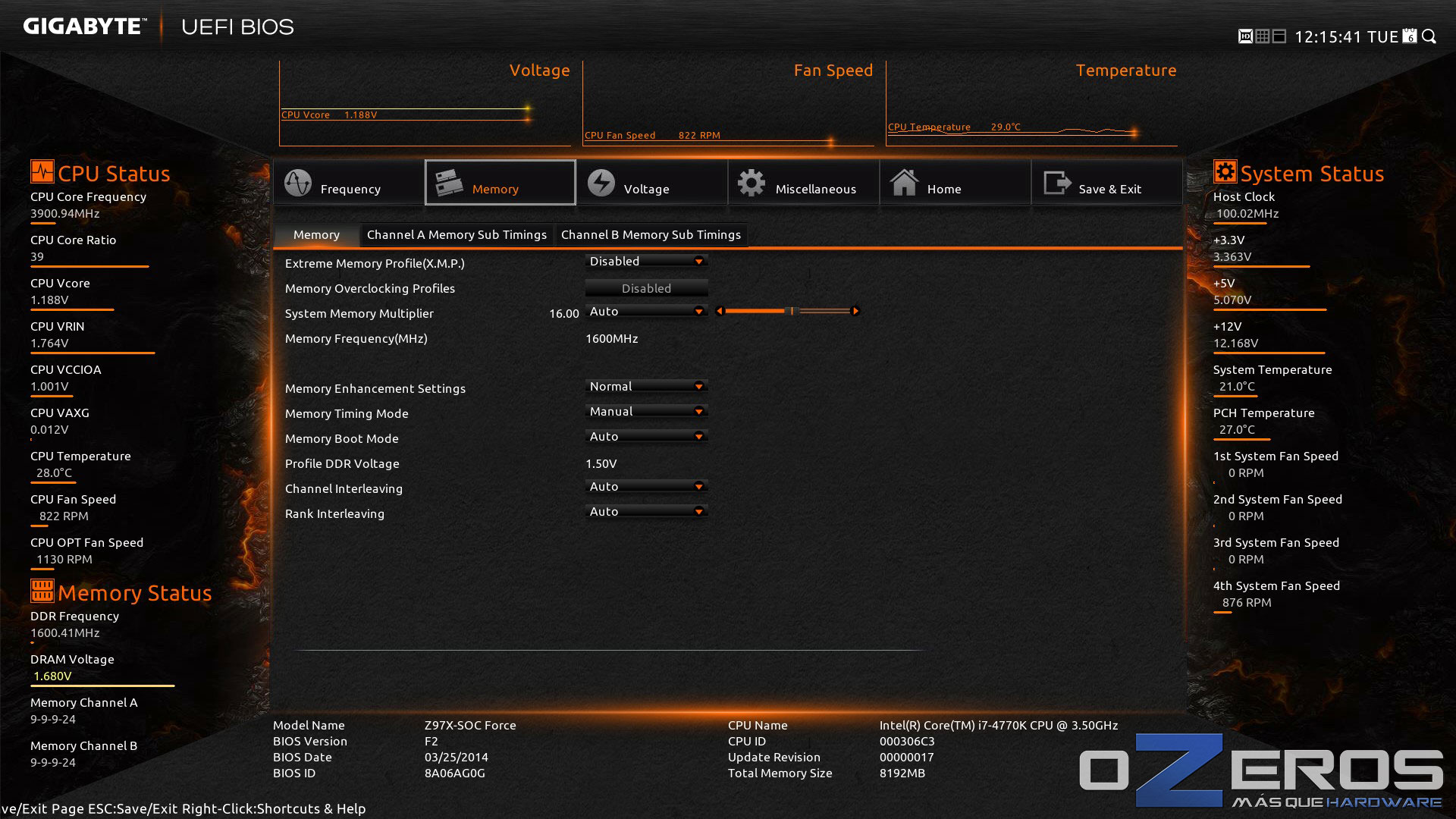
Task: Open System Memory Multiplier Auto dropdown
Action: 646,312
